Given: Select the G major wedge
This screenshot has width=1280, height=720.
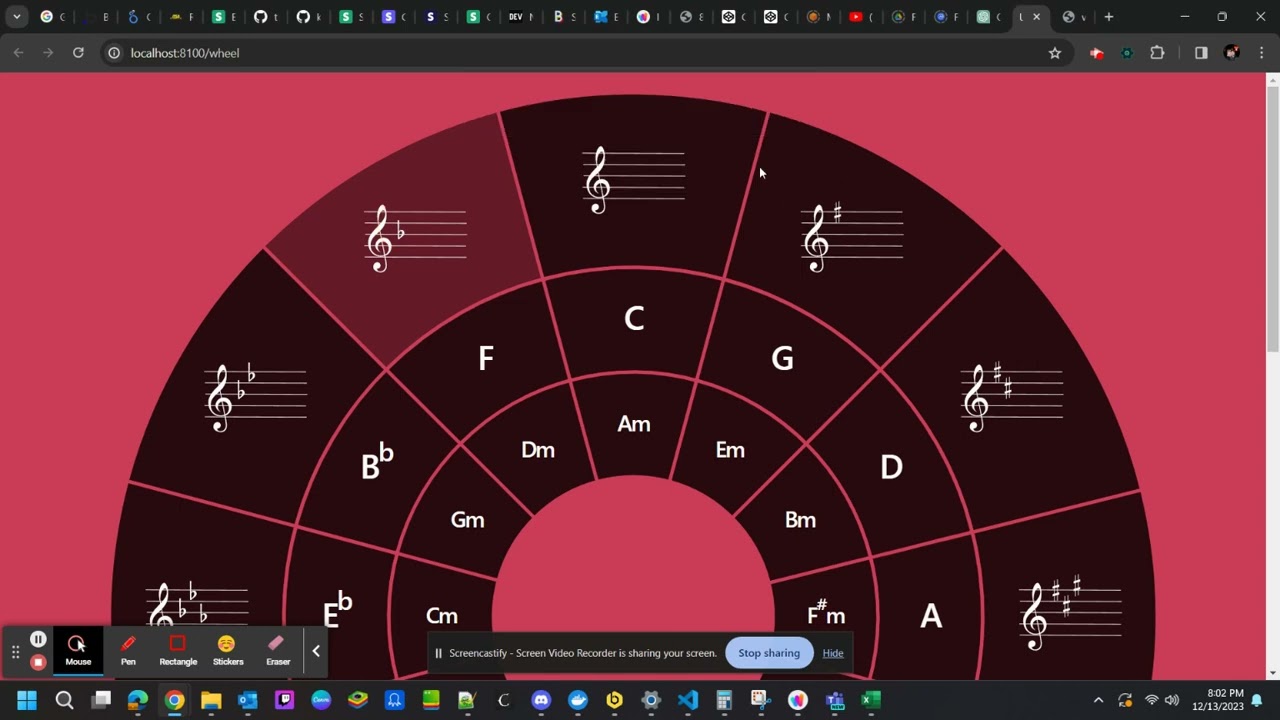Looking at the screenshot, I should pos(782,358).
